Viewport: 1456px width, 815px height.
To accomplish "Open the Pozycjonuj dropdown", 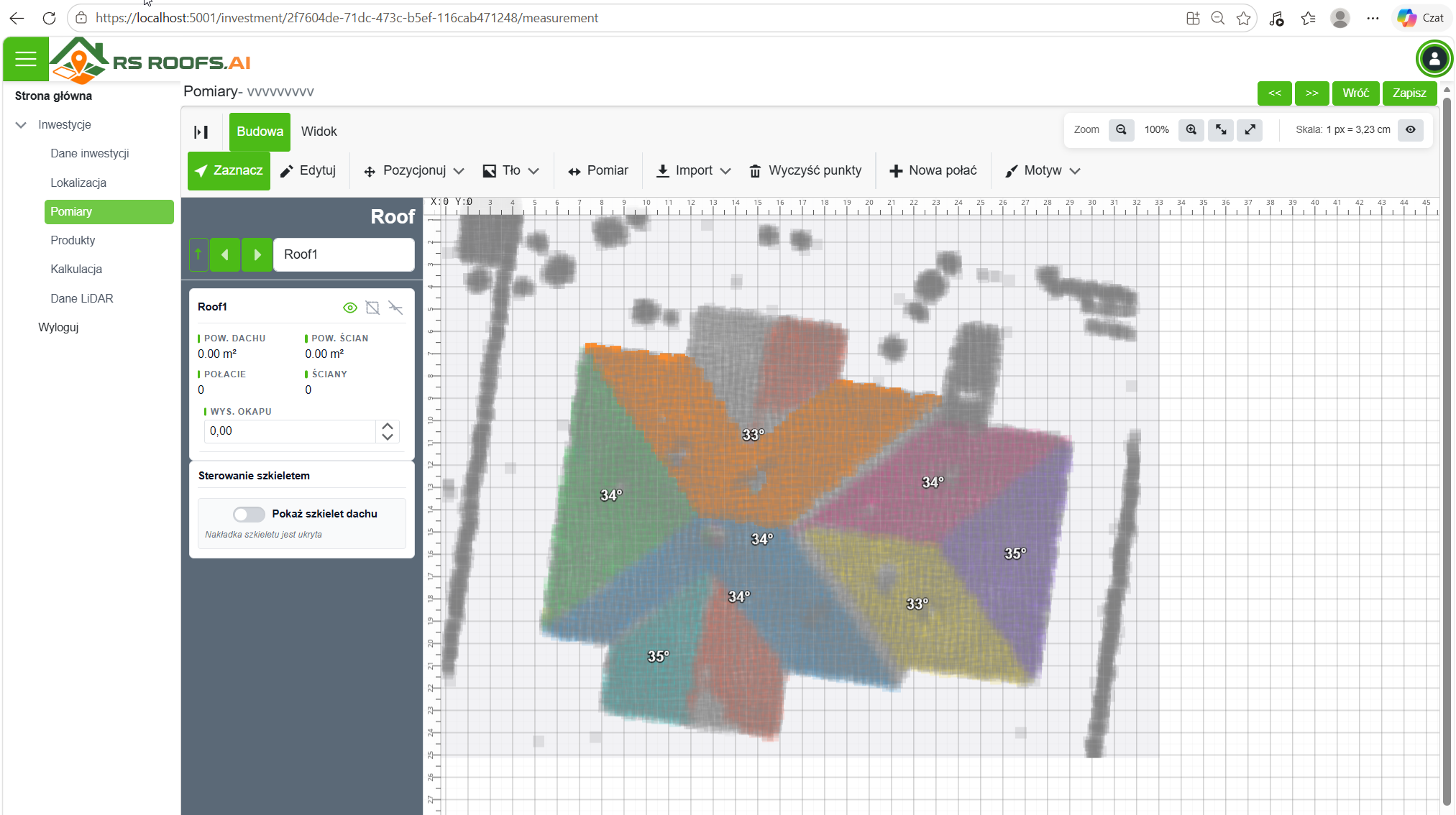I will point(414,171).
